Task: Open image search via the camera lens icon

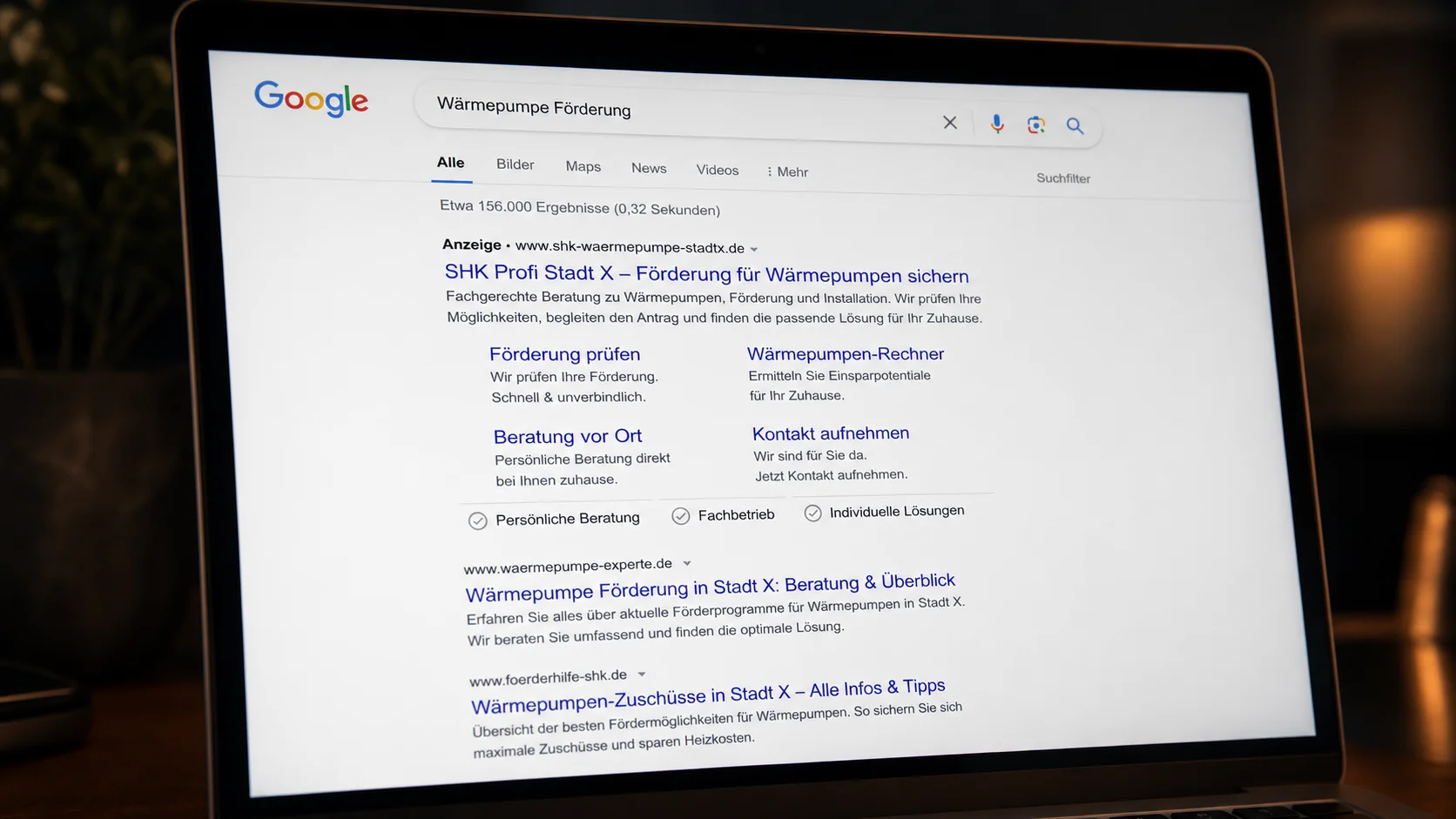Action: click(1035, 125)
